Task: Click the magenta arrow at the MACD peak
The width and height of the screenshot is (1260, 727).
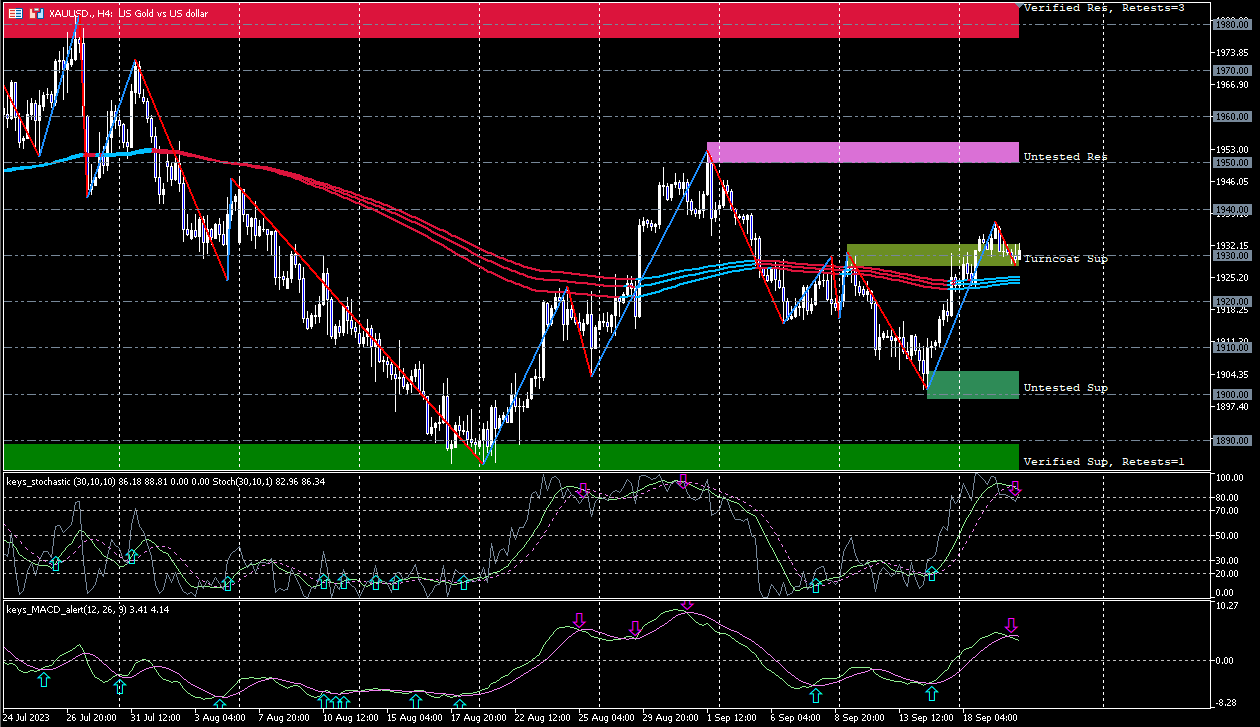Action: (x=686, y=604)
